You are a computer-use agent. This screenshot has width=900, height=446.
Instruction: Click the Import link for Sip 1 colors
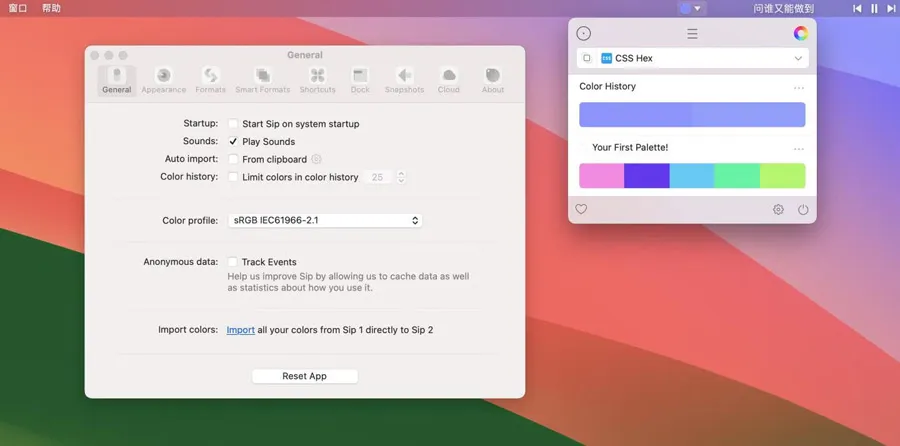click(x=240, y=330)
